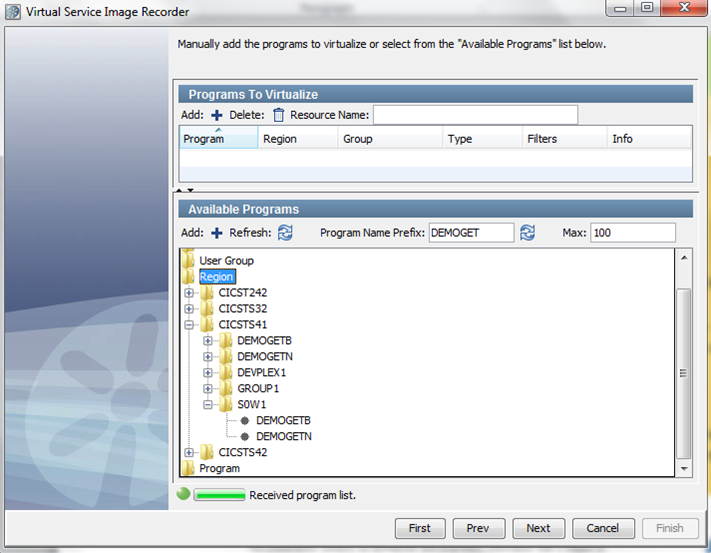The image size is (711, 553).
Task: Click the CICST242 folder icon
Action: pyautogui.click(x=207, y=292)
